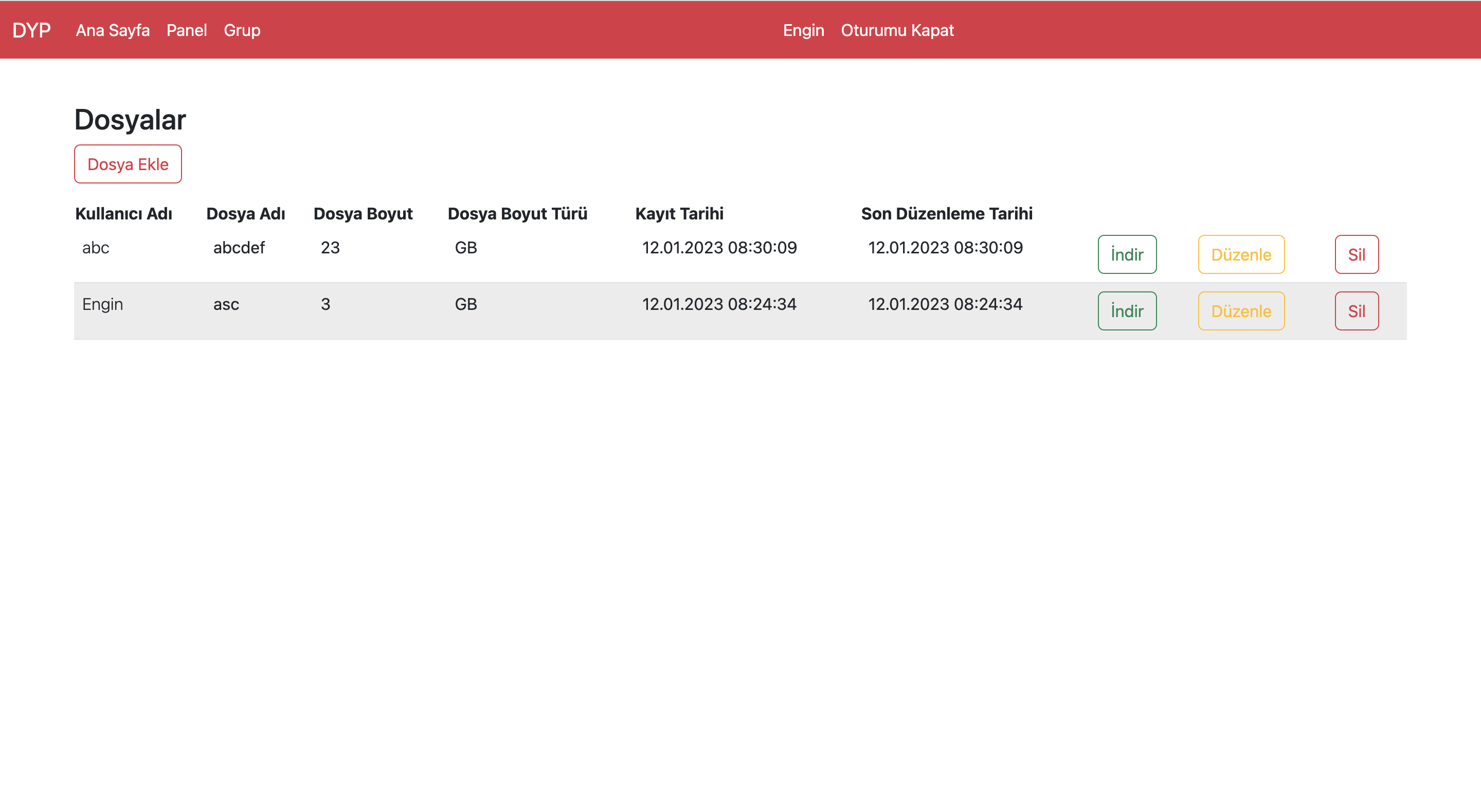Download the abcdef file with İndir
This screenshot has width=1481, height=812.
point(1126,254)
